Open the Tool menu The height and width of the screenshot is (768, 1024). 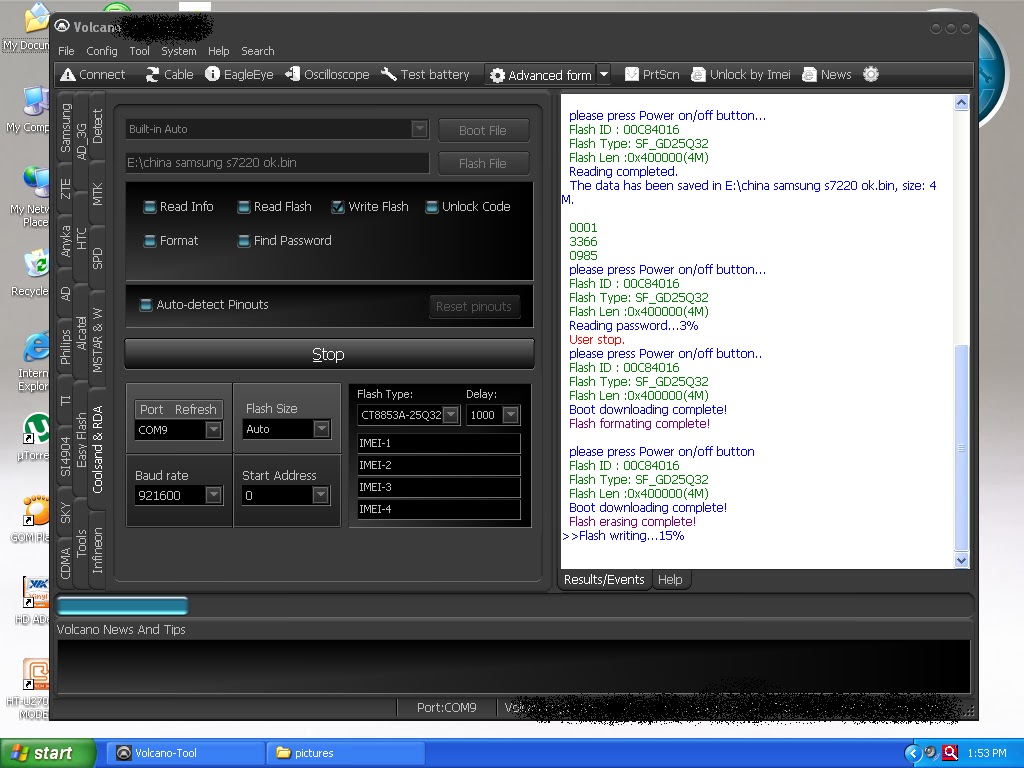coord(139,51)
